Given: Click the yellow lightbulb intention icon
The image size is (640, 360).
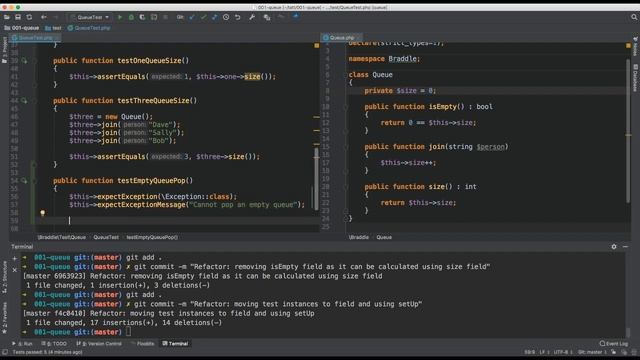Looking at the screenshot, I should (x=42, y=213).
